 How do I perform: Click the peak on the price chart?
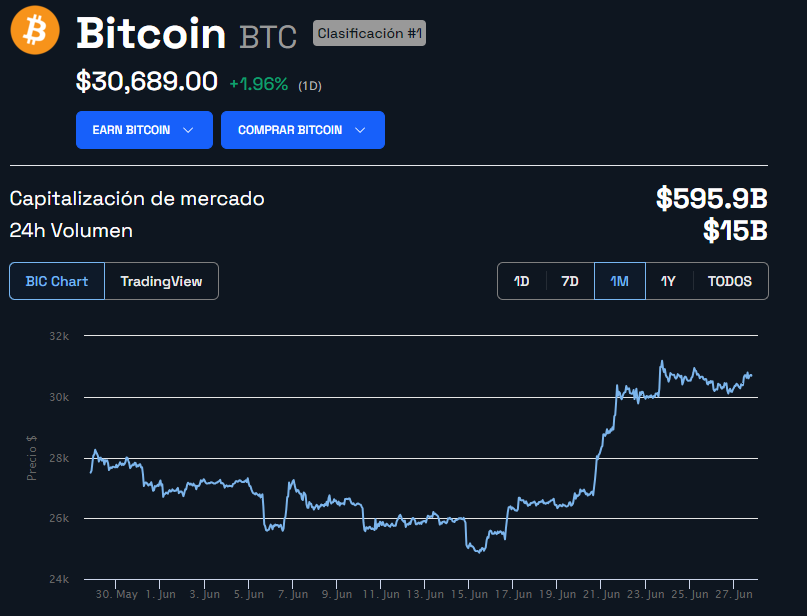pos(661,362)
